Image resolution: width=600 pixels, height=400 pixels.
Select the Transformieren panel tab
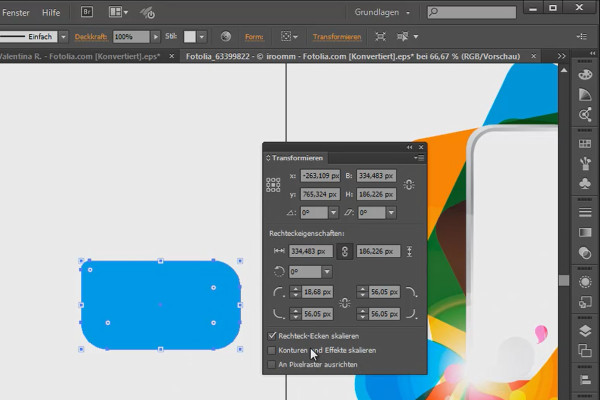(295, 158)
